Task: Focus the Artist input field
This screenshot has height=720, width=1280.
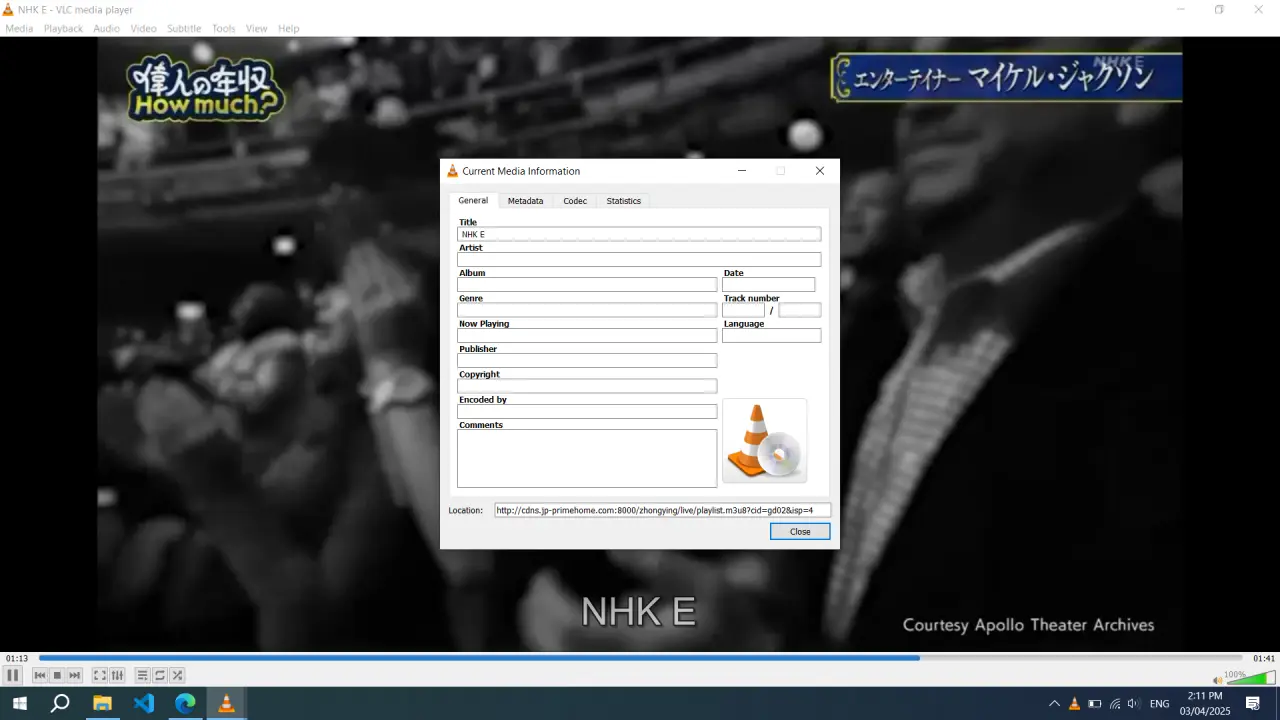Action: 639,260
